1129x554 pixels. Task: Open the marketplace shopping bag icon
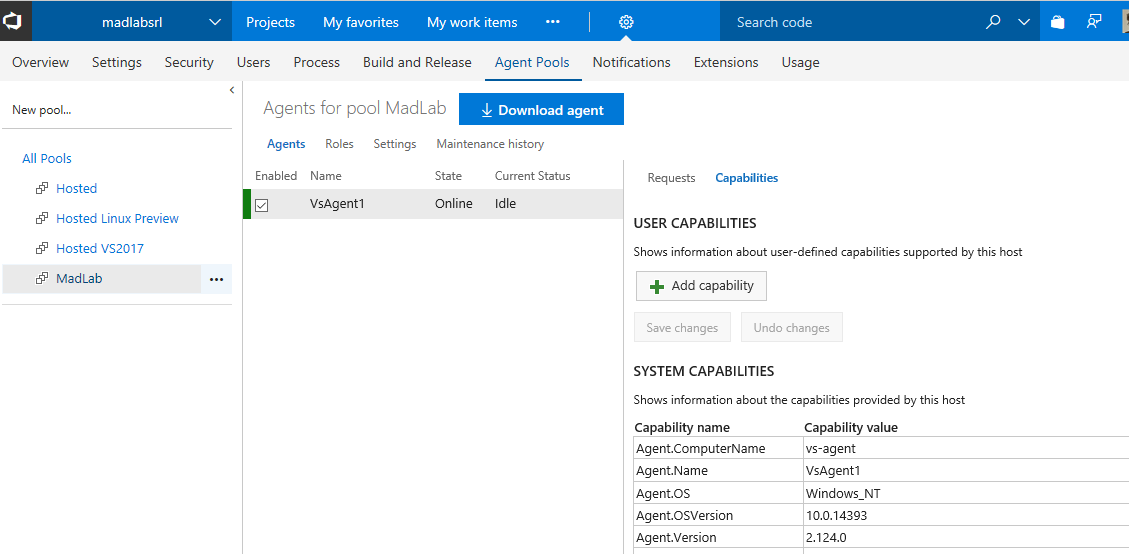[x=1058, y=22]
